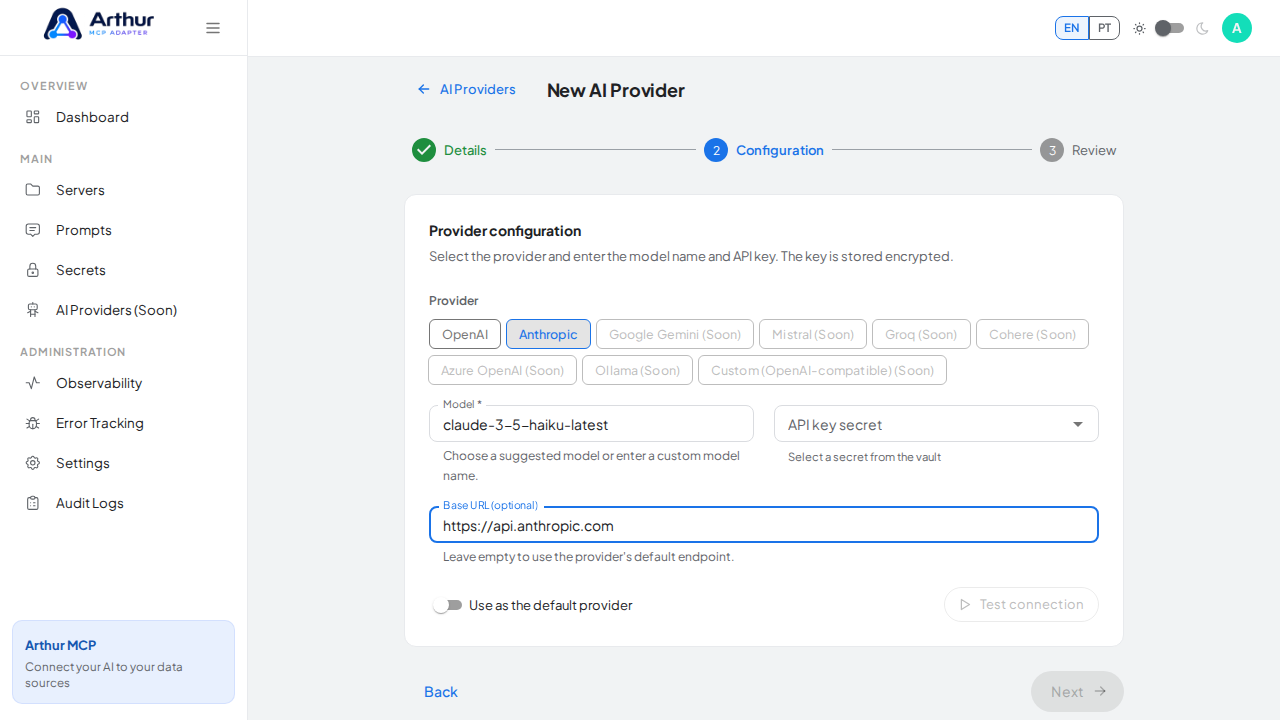
Task: Click the Servers folder icon
Action: coord(33,190)
